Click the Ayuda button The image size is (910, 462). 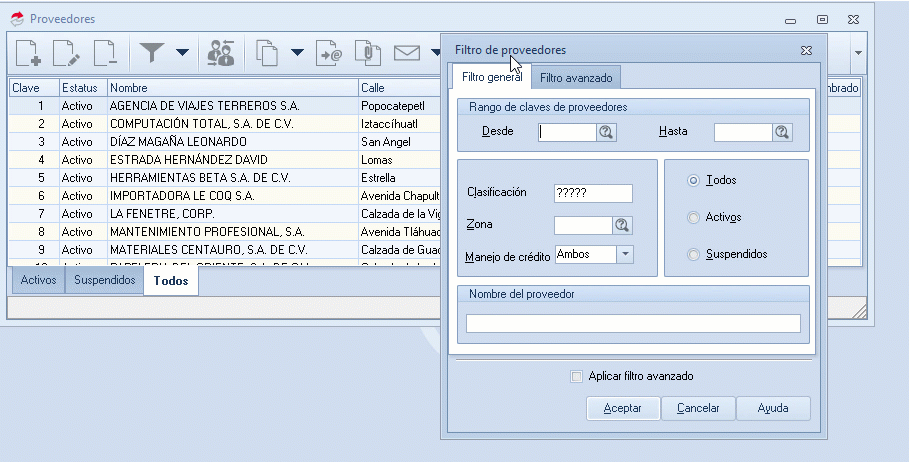[x=773, y=408]
